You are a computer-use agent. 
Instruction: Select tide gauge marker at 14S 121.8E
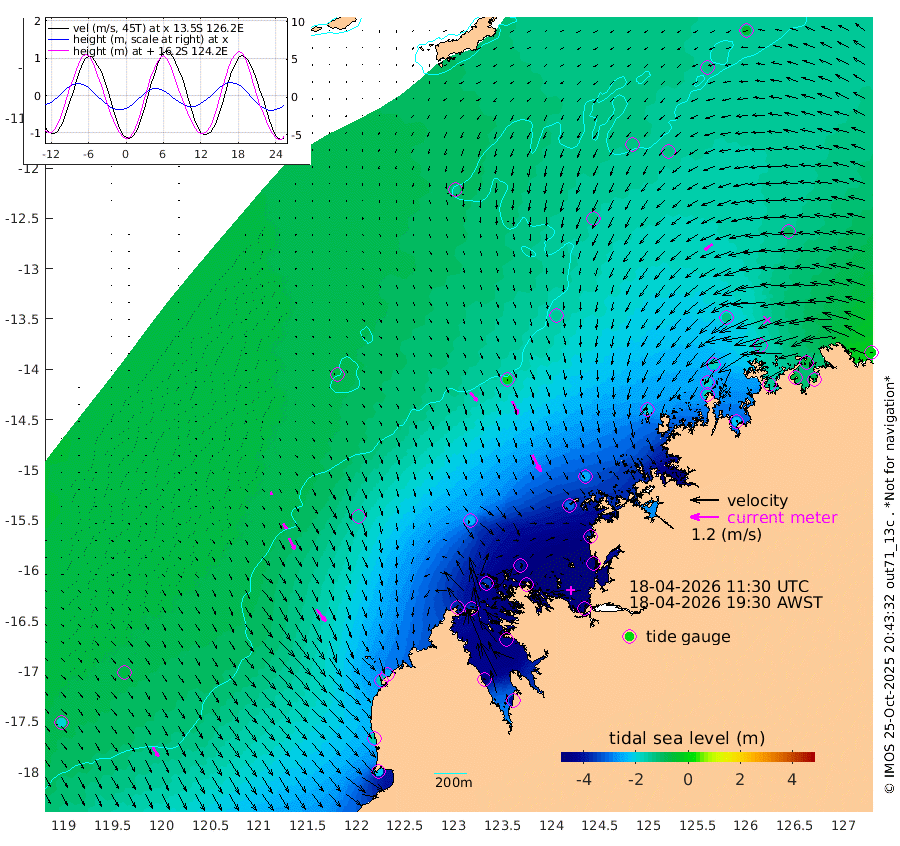(x=338, y=374)
